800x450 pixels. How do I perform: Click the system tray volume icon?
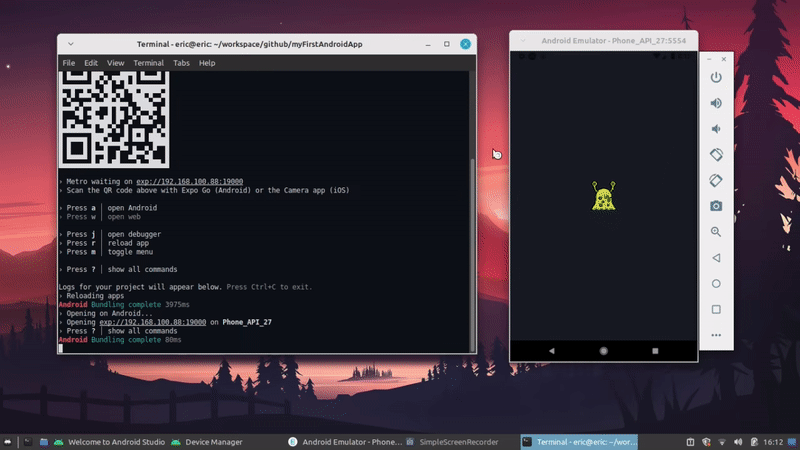[738, 442]
